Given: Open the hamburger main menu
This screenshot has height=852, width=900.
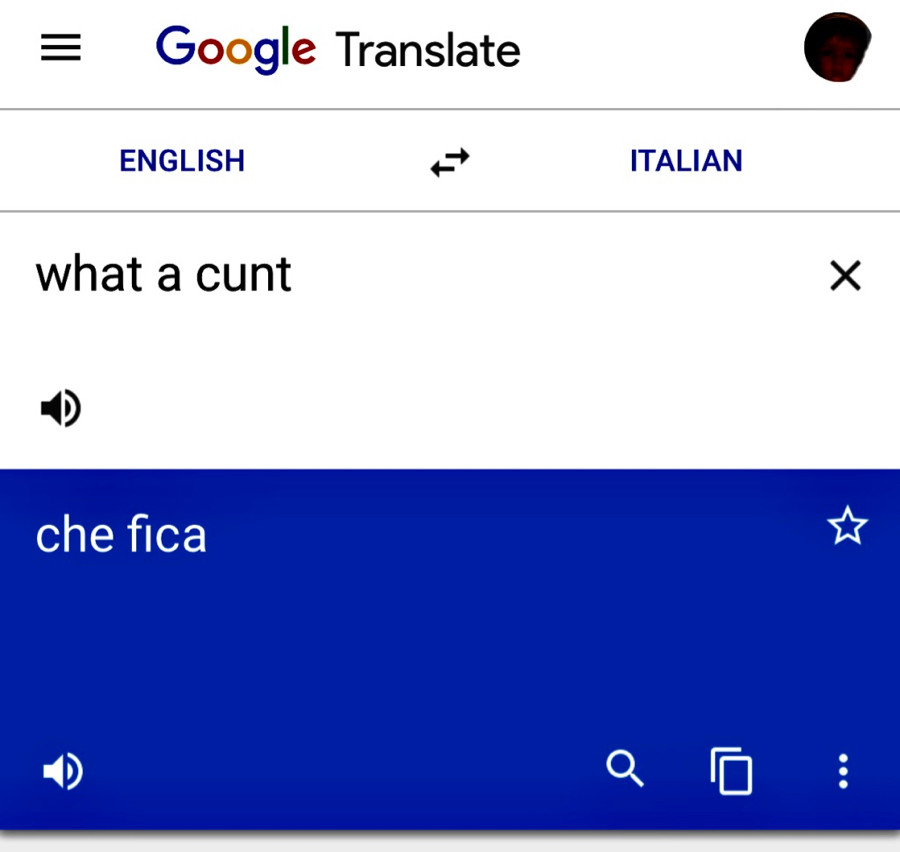Looking at the screenshot, I should (x=61, y=47).
